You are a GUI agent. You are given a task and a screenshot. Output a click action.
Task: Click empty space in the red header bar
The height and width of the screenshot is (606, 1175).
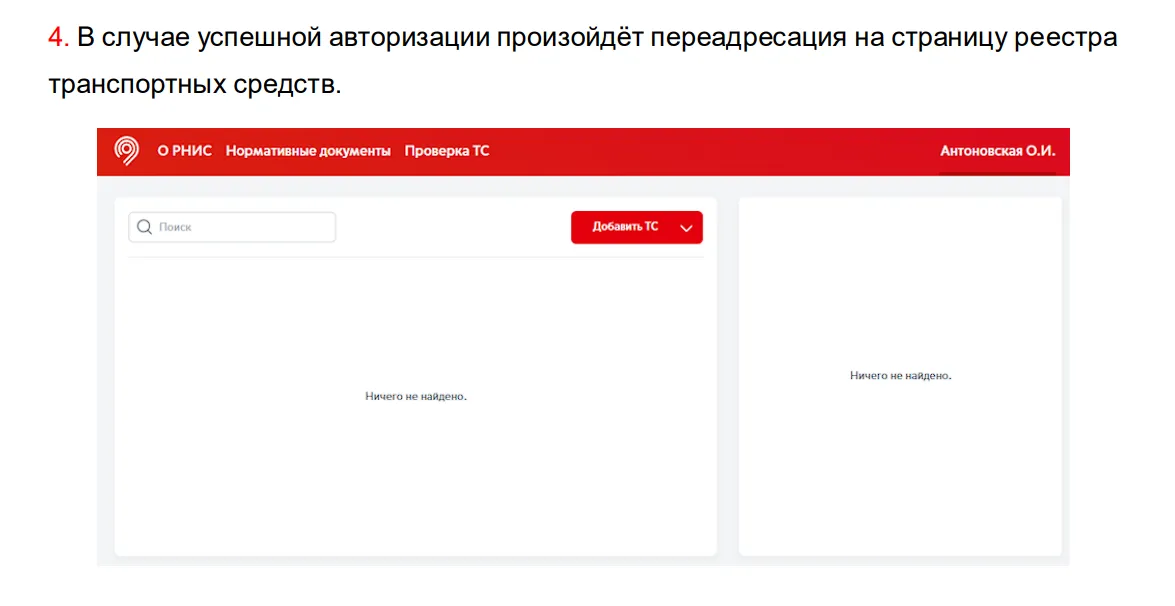700,151
